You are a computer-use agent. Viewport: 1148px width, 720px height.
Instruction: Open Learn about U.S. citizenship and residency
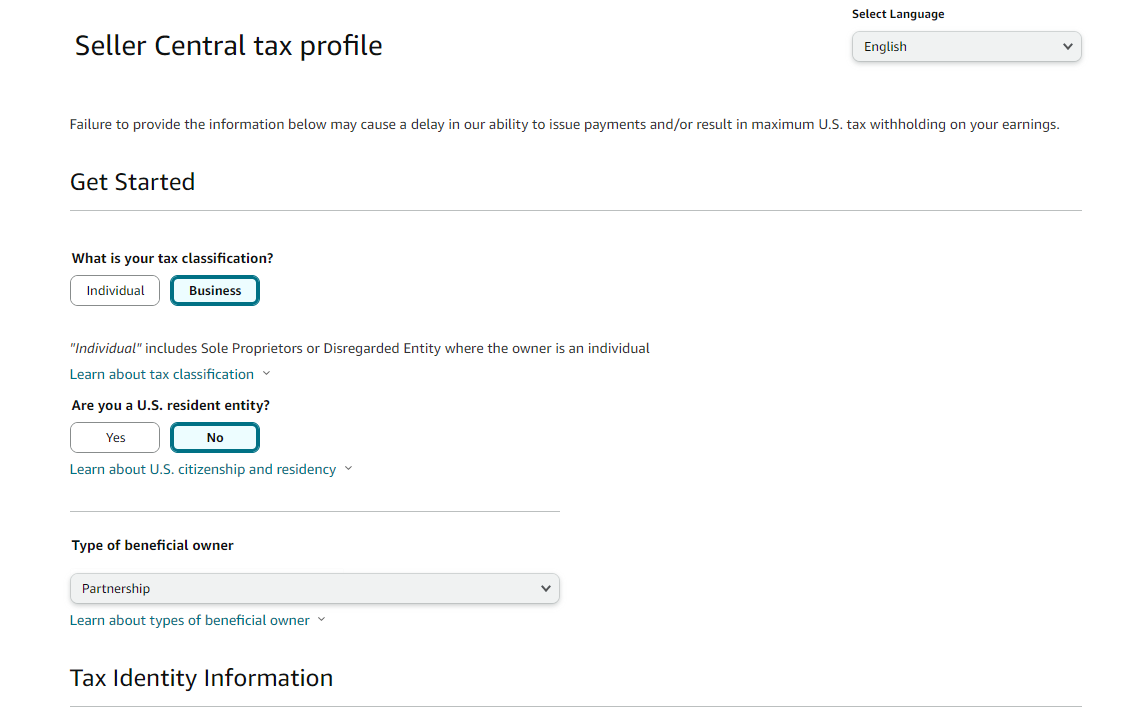(x=203, y=470)
